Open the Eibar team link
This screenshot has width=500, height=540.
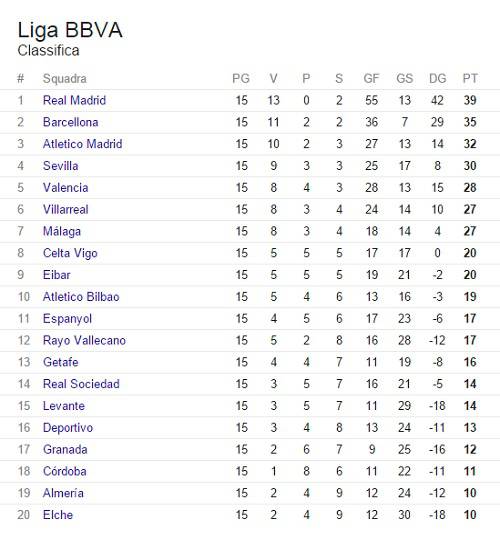point(57,275)
